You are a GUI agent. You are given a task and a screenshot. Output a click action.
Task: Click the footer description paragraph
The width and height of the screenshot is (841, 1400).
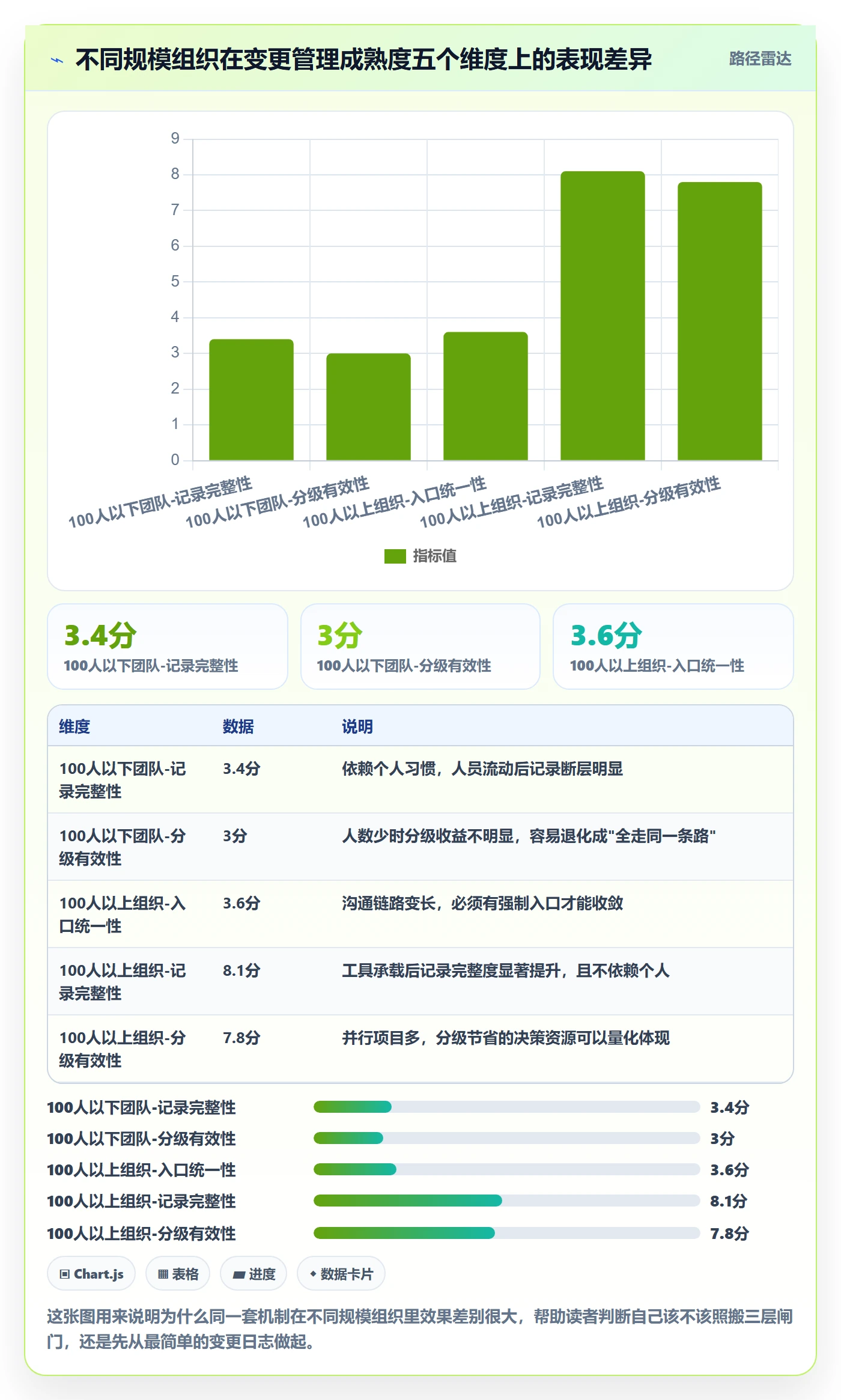[x=420, y=1328]
